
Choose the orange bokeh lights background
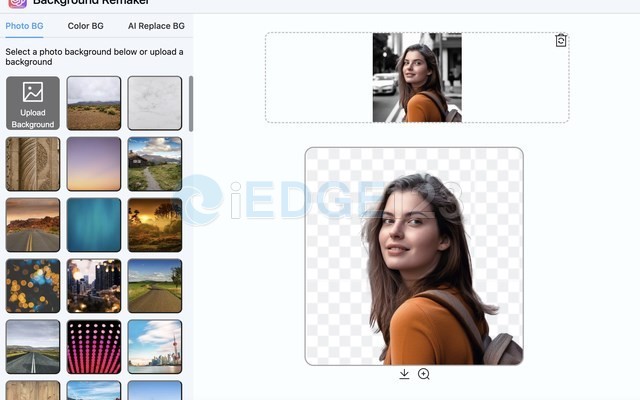pyautogui.click(x=33, y=286)
